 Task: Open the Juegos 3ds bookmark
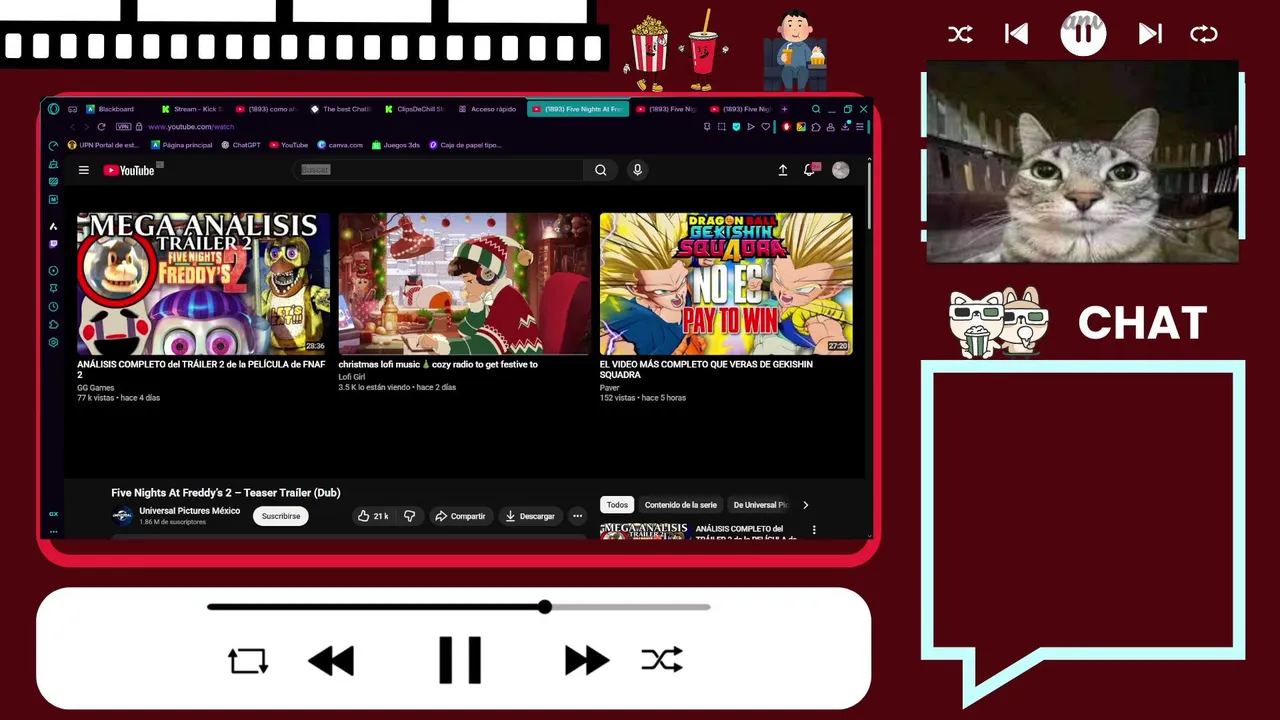(396, 145)
